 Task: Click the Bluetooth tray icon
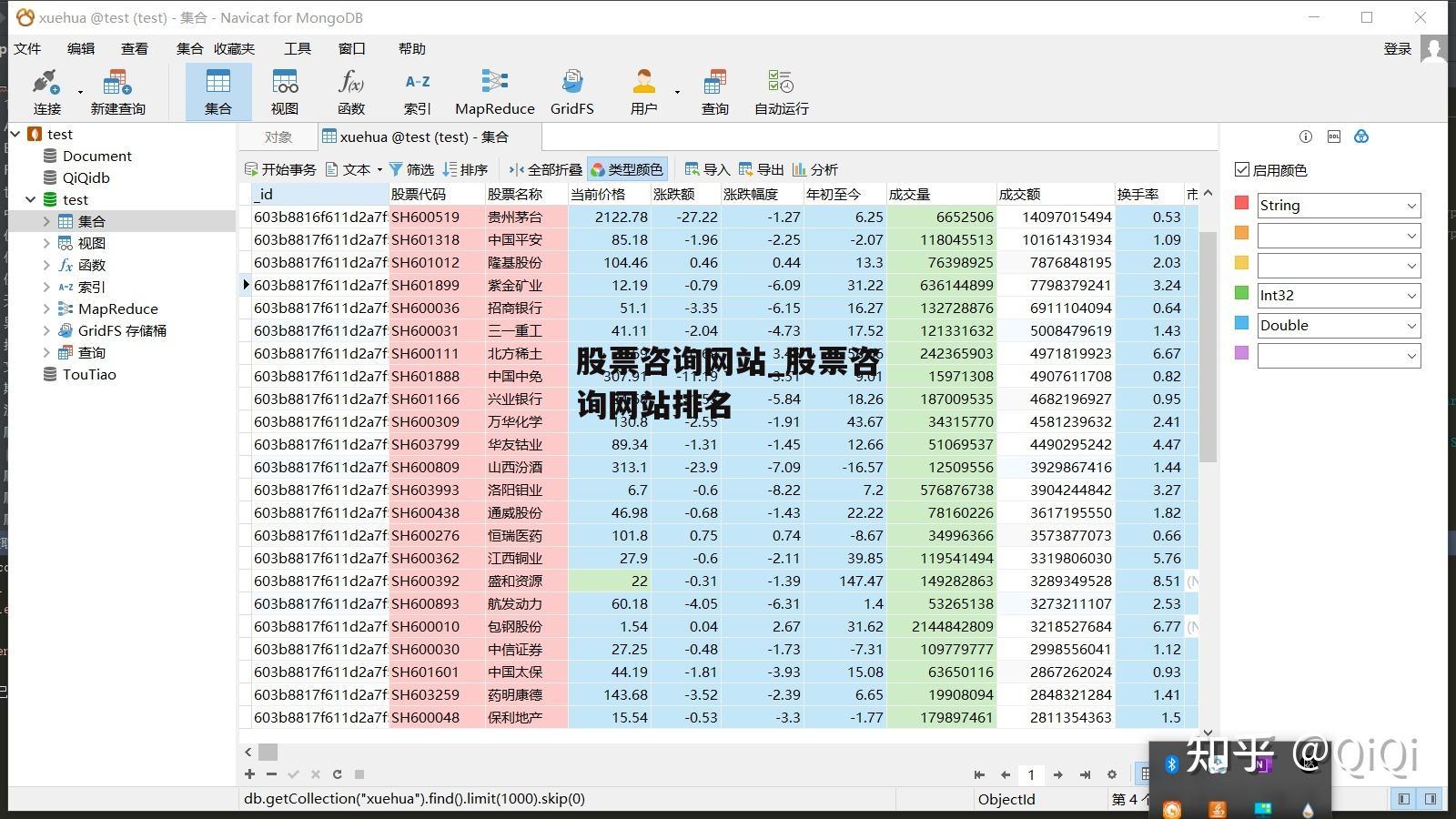pyautogui.click(x=1172, y=764)
